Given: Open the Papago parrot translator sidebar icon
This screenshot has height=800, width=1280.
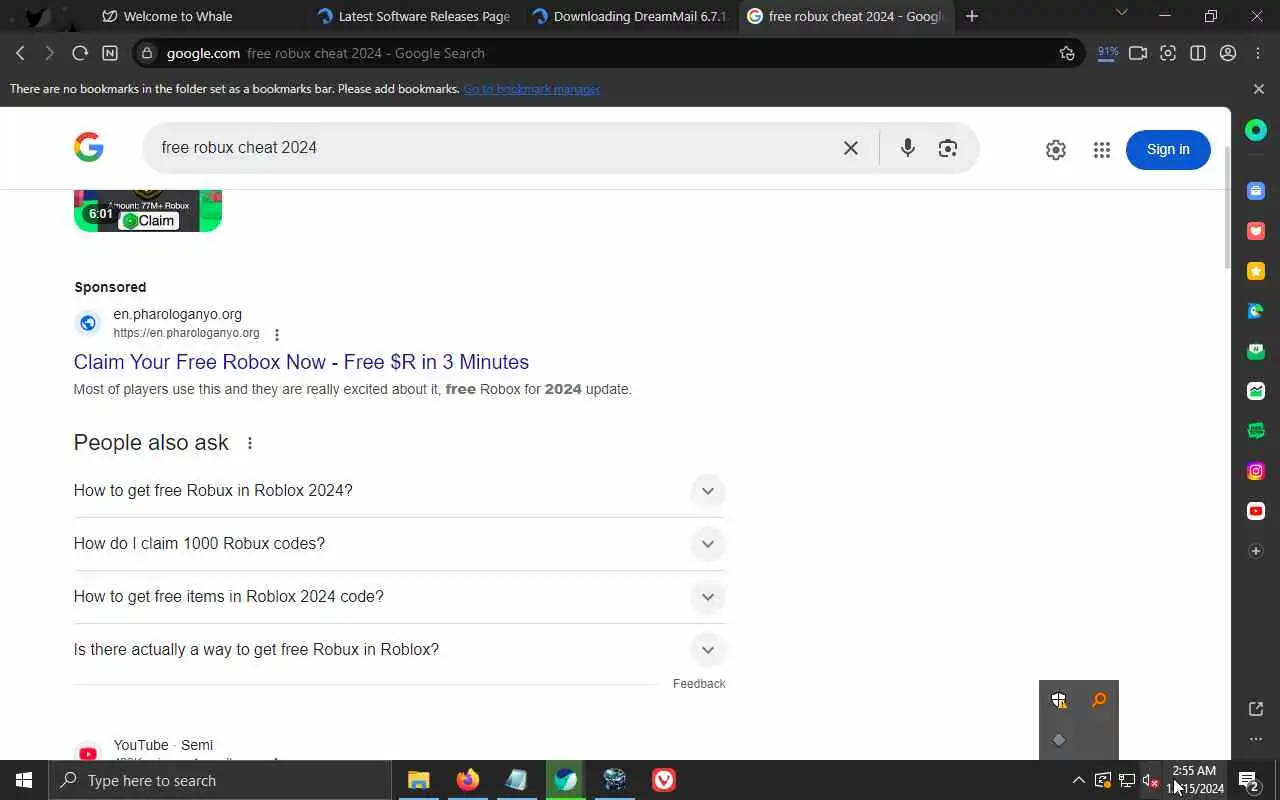Looking at the screenshot, I should click(x=1256, y=311).
